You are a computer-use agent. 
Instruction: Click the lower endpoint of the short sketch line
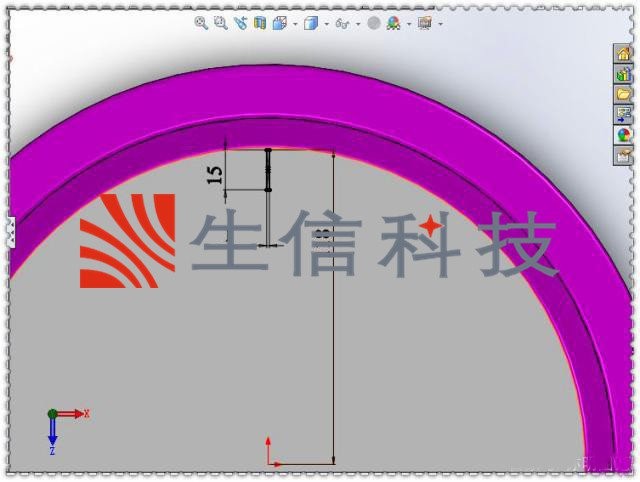[268, 190]
